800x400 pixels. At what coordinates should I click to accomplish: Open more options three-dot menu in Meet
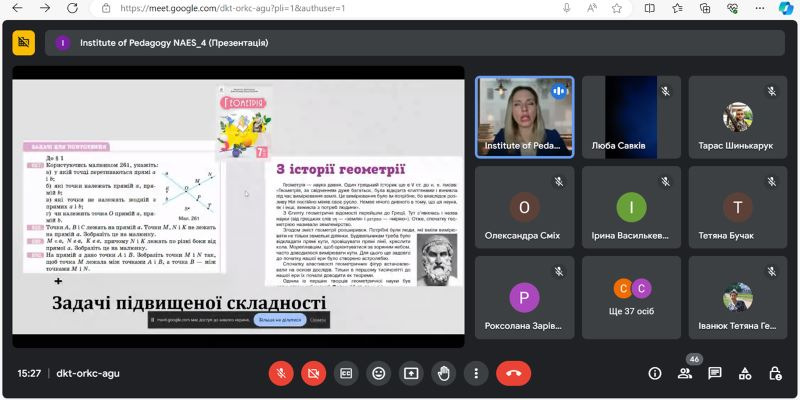tap(476, 373)
